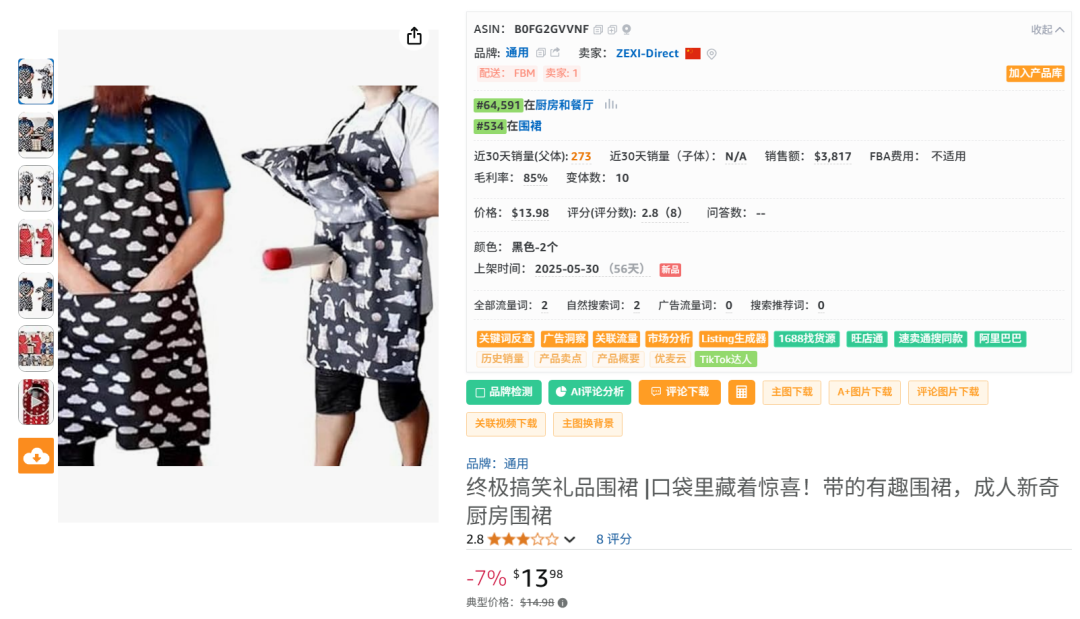Open the 8 评分 reviews link
The image size is (1080, 619).
coord(614,539)
